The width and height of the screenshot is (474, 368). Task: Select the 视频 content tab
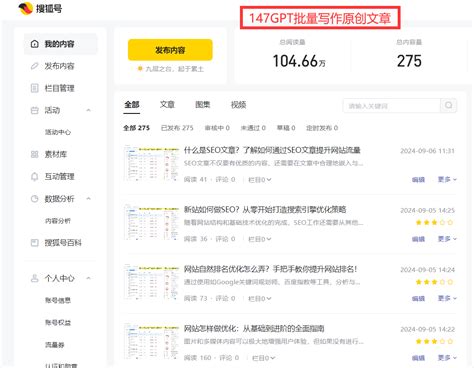point(238,105)
